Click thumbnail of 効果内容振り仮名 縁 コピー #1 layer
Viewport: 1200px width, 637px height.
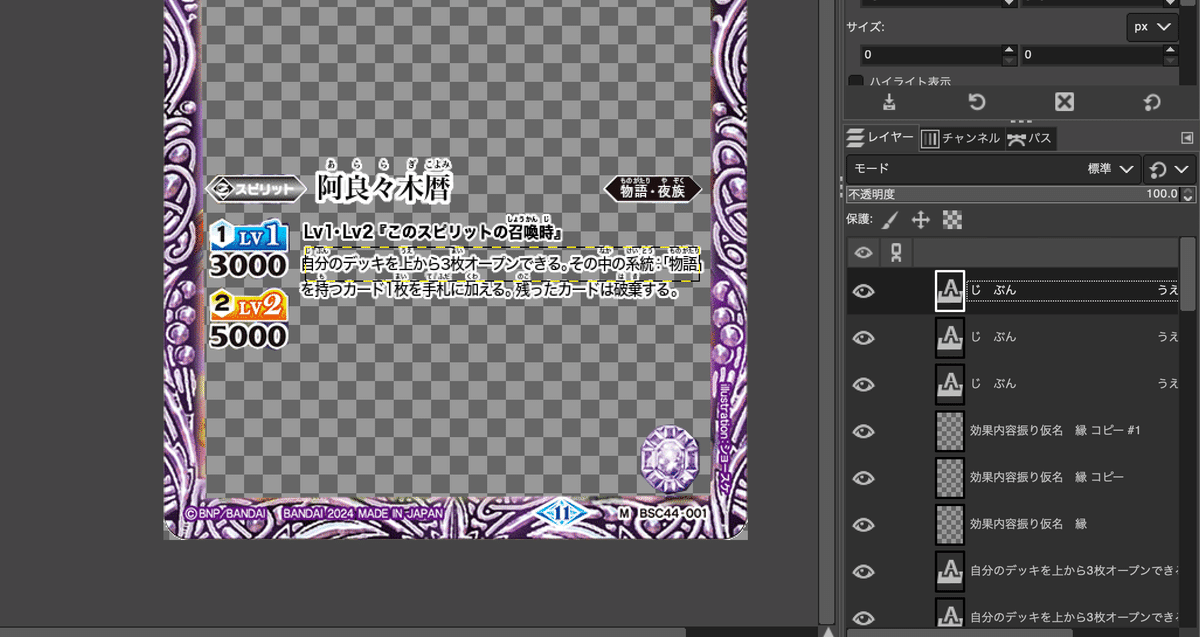tap(949, 431)
